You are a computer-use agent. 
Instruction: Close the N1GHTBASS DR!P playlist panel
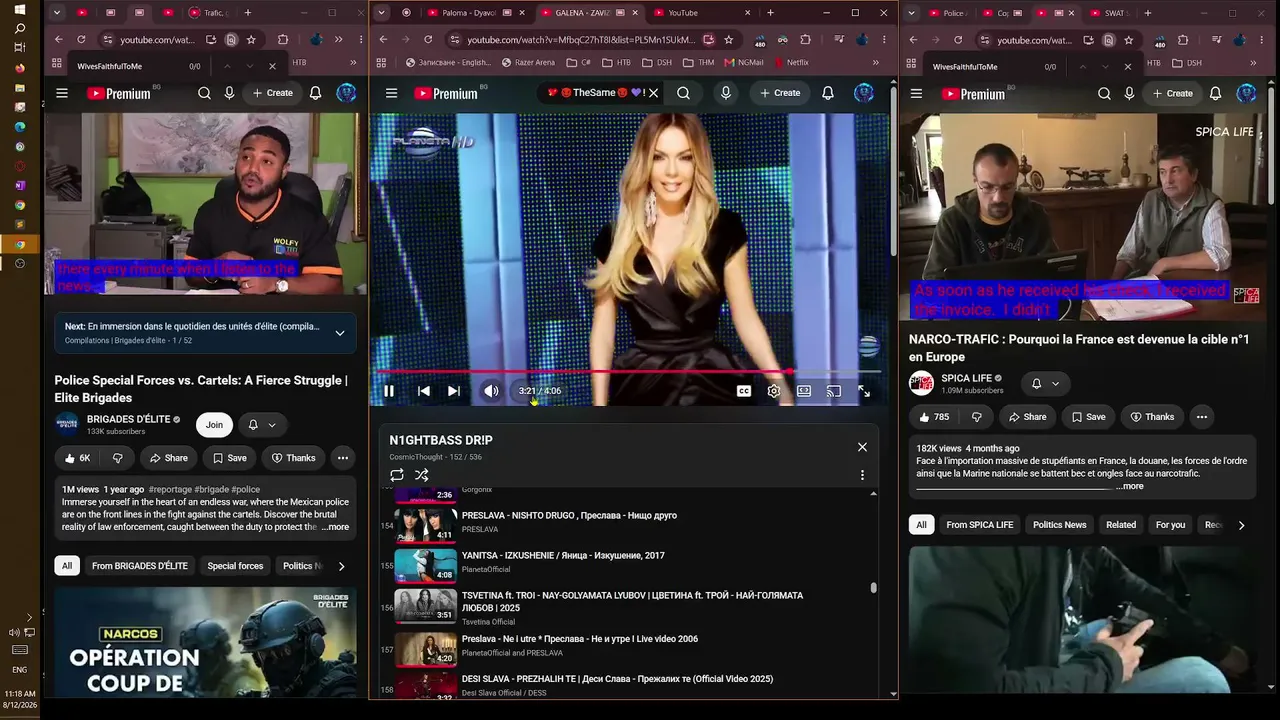[862, 447]
